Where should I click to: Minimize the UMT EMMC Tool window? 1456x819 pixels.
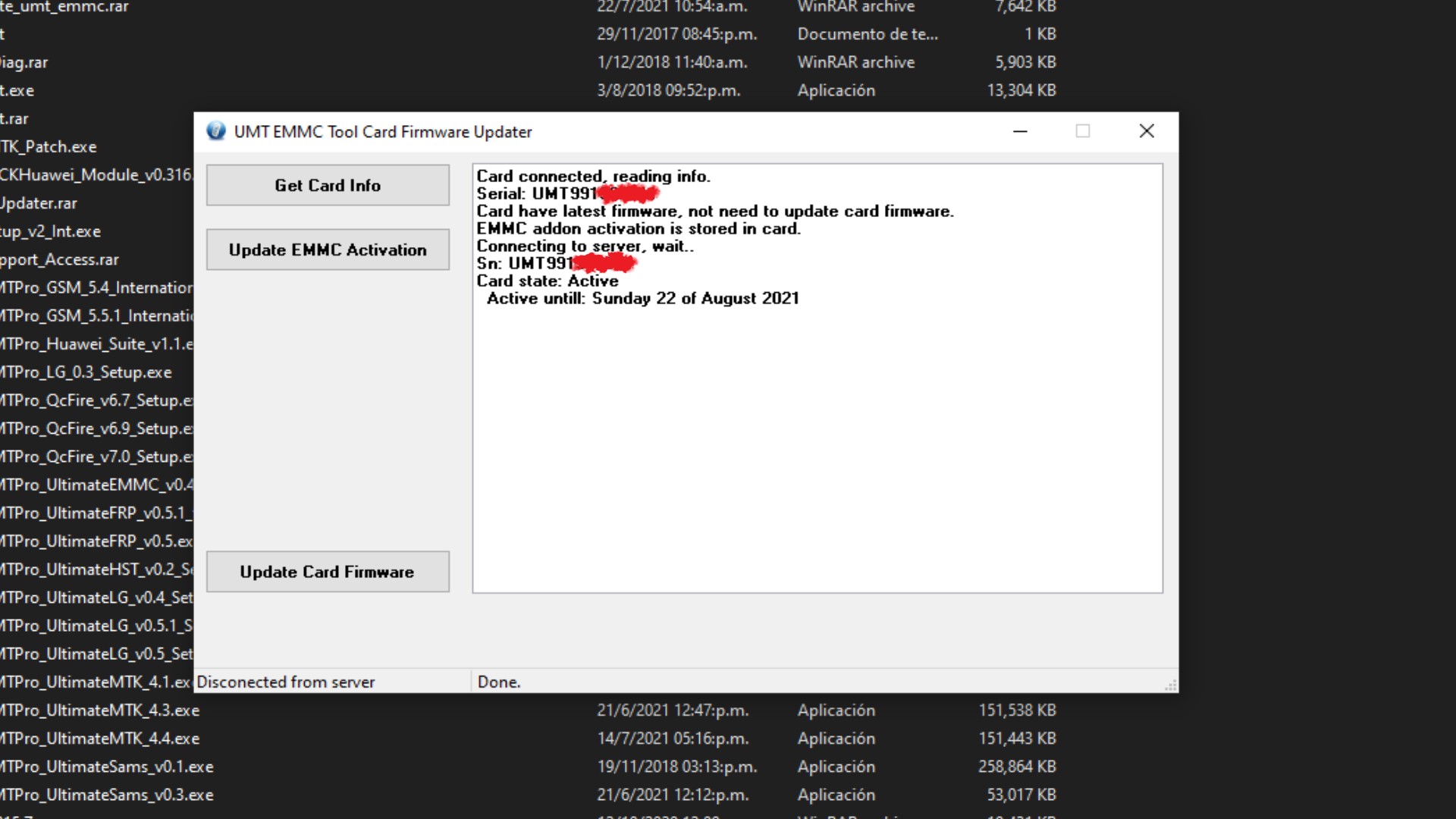1020,131
